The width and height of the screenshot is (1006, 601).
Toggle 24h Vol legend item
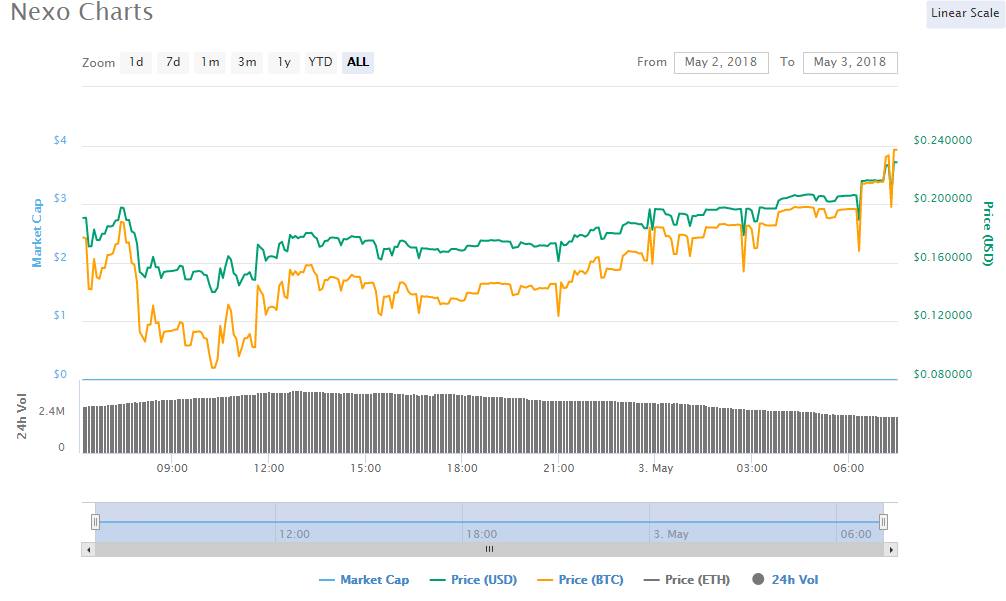(785, 580)
